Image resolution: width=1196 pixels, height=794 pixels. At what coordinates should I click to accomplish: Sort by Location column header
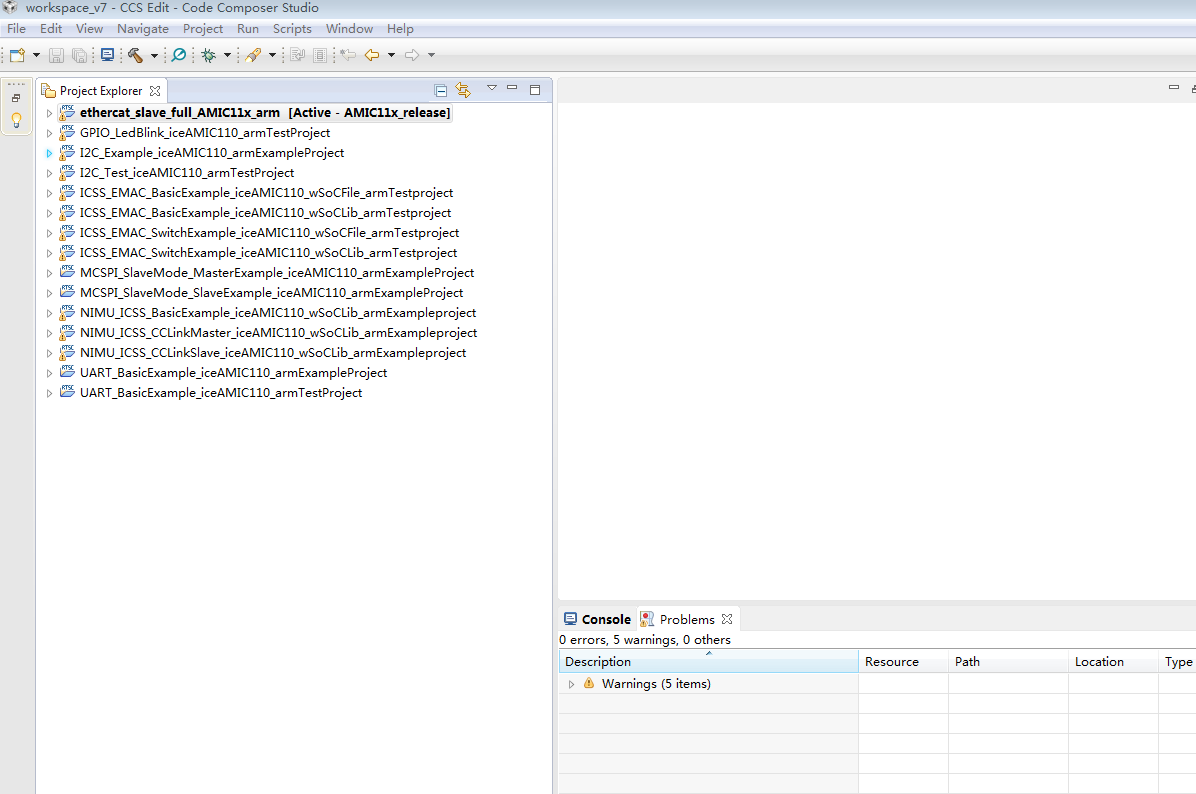pos(1114,661)
